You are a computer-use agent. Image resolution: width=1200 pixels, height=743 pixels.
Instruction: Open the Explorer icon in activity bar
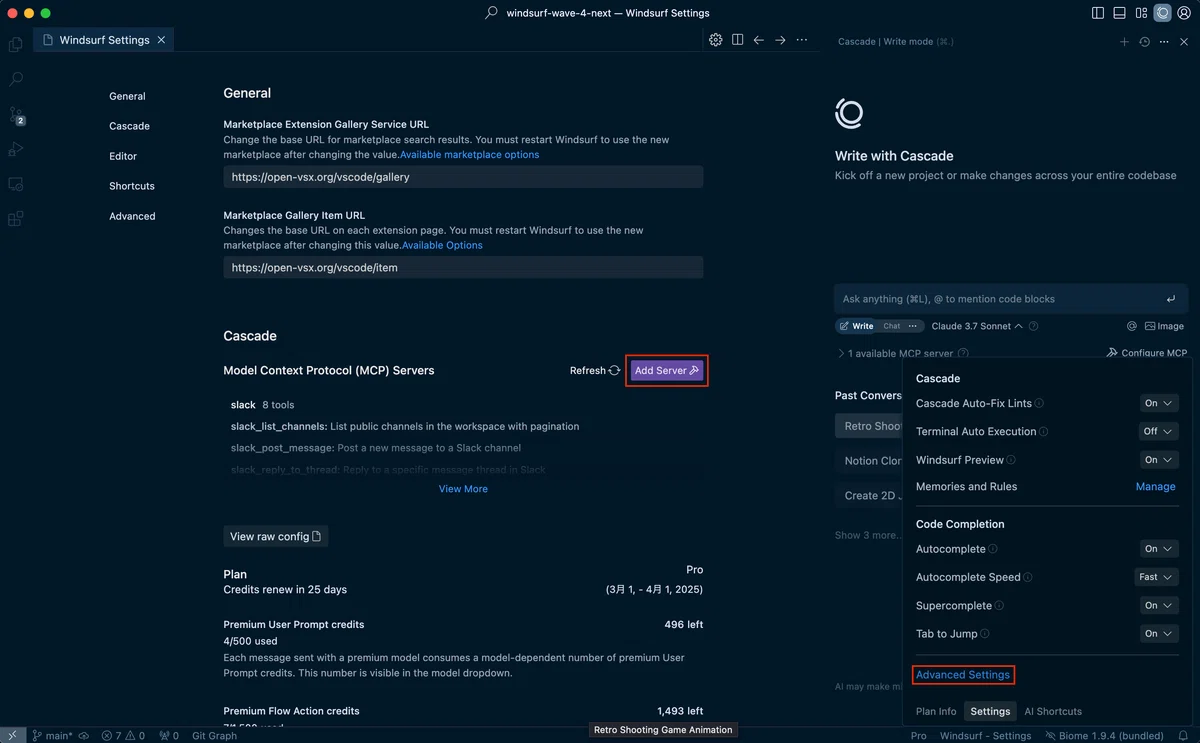click(15, 44)
